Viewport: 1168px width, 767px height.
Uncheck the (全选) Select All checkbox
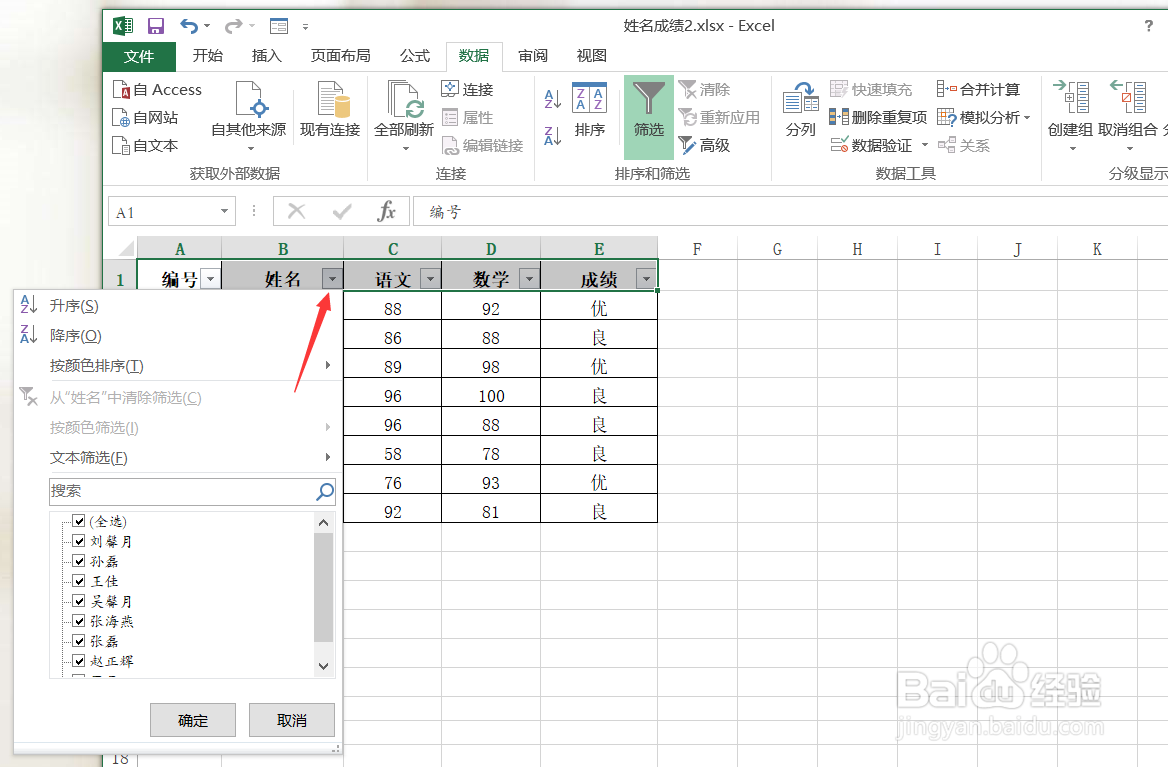click(78, 520)
